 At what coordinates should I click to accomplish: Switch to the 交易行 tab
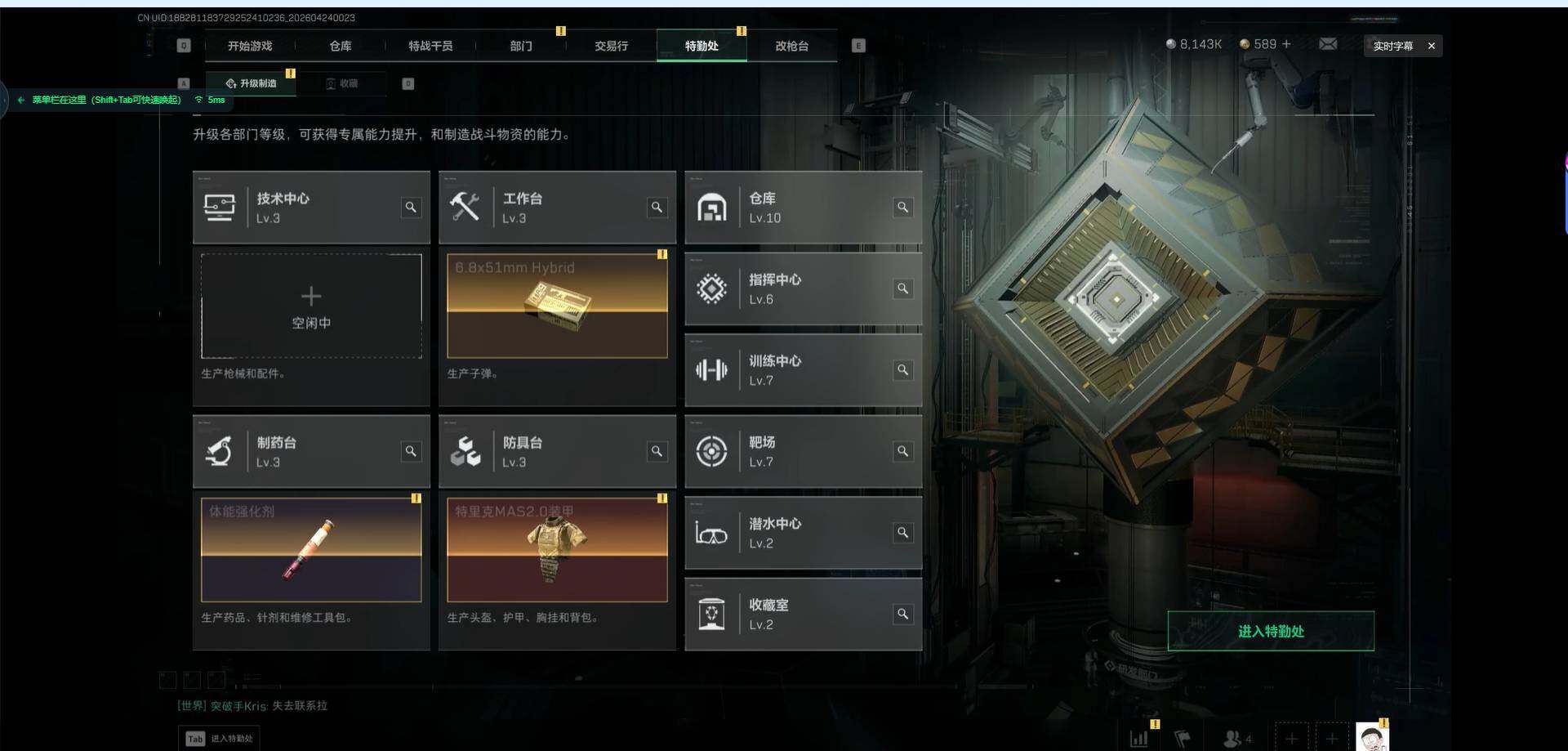pos(611,46)
